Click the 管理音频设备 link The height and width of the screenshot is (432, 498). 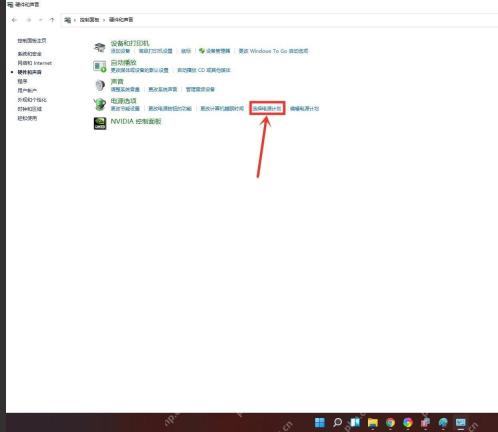click(x=200, y=89)
